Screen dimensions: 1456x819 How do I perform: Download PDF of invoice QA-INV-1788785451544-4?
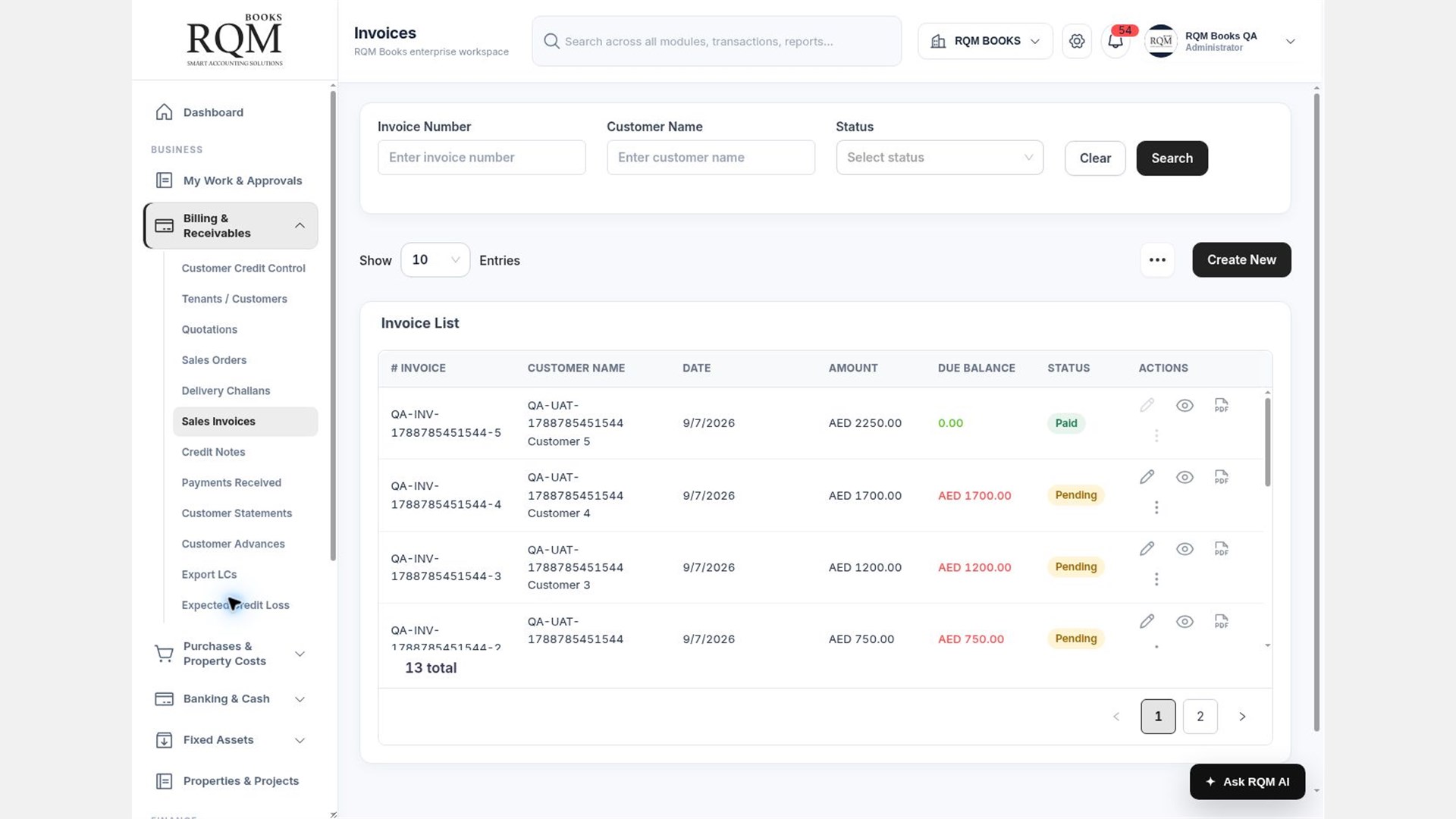tap(1221, 477)
